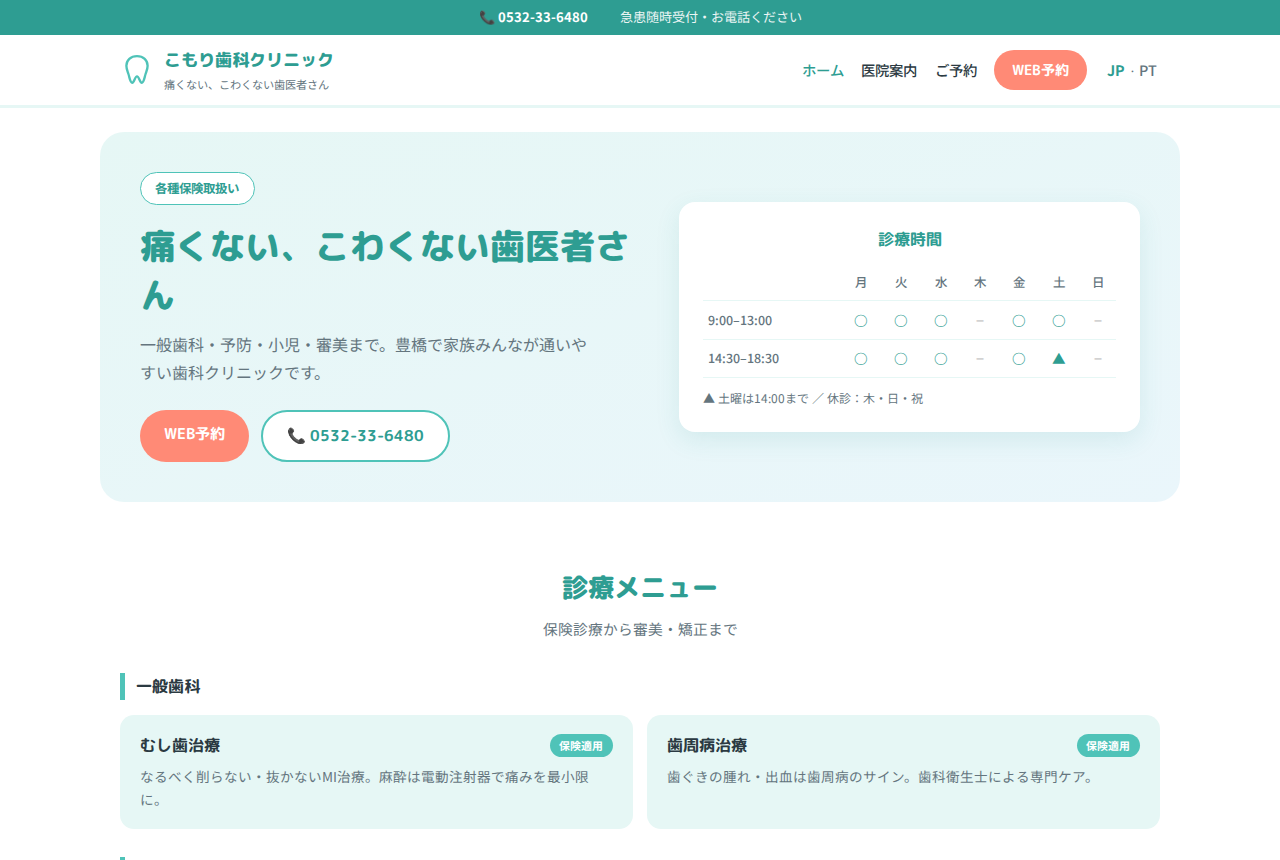
Task: Click the こもり歯科クリニック site title
Action: click(x=249, y=60)
